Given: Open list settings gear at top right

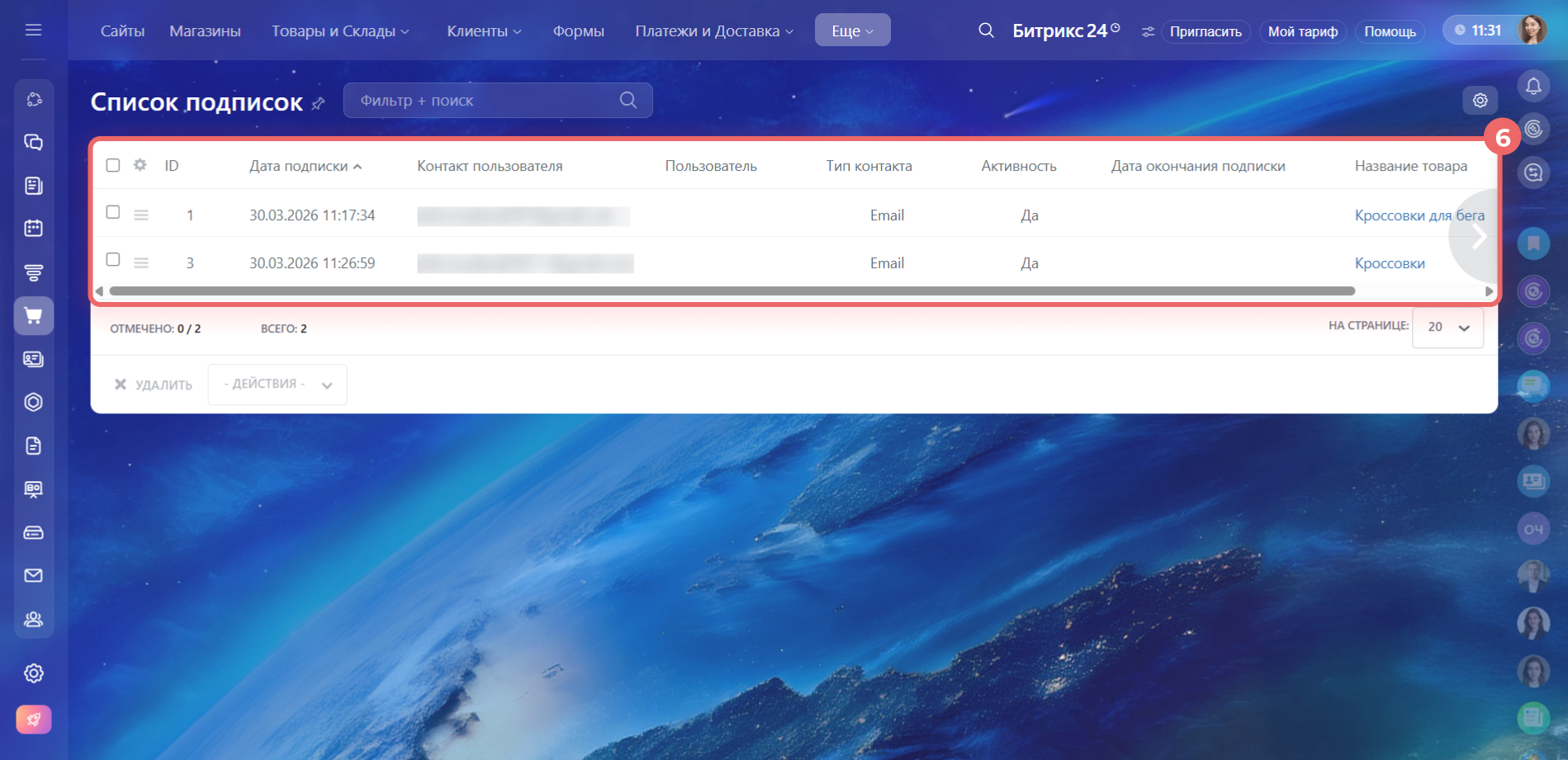Looking at the screenshot, I should [1480, 101].
